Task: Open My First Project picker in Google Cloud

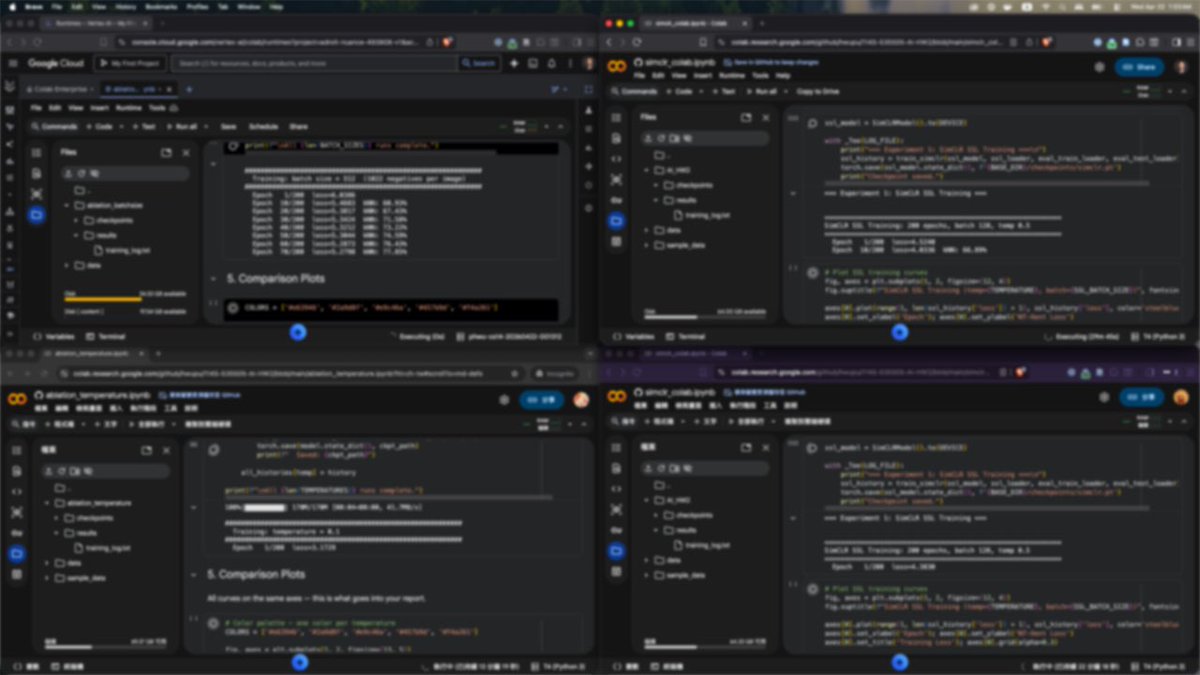Action: (x=130, y=63)
